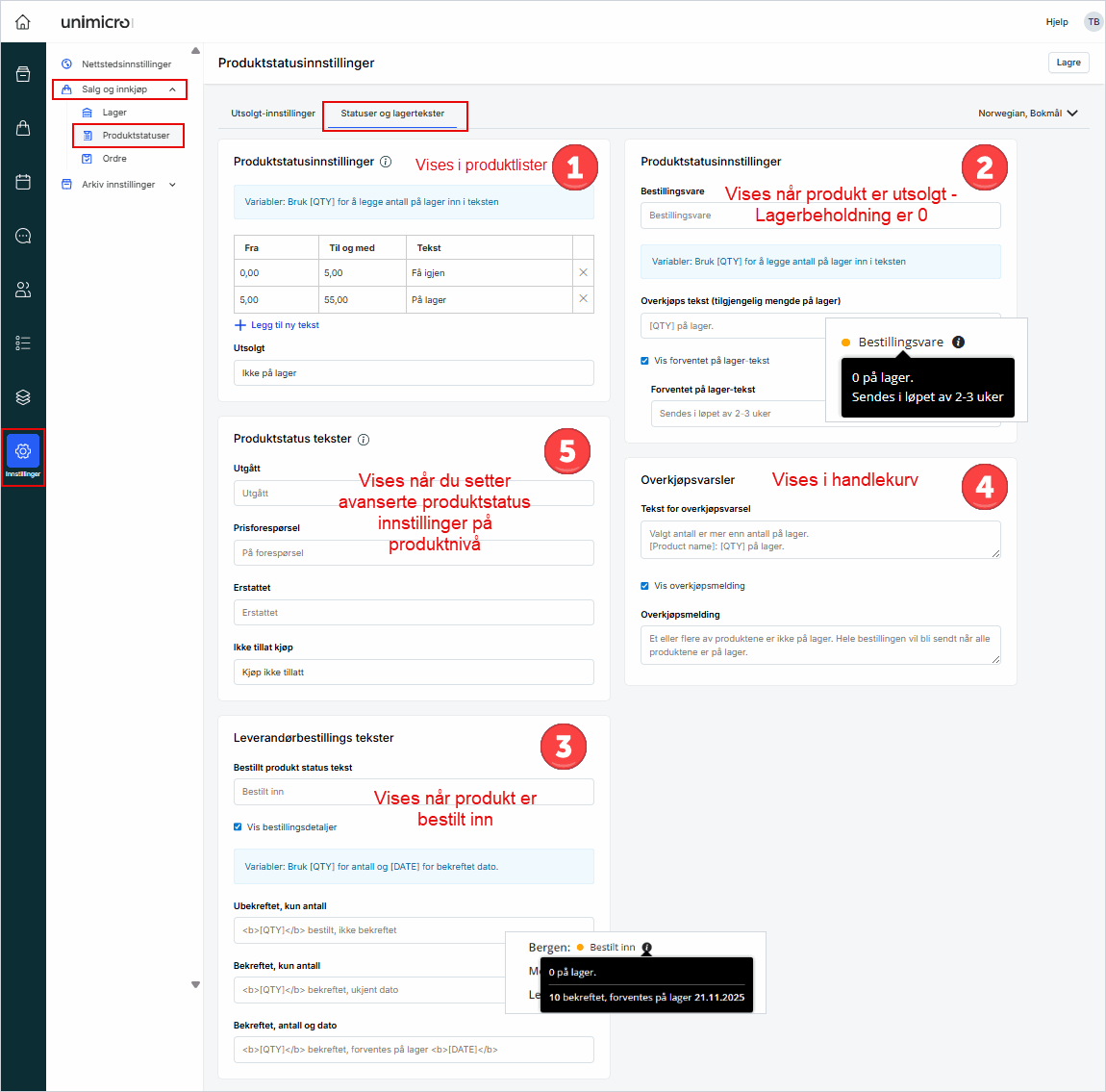The width and height of the screenshot is (1106, 1092).
Task: Open the home dashboard icon
Action: (21, 21)
